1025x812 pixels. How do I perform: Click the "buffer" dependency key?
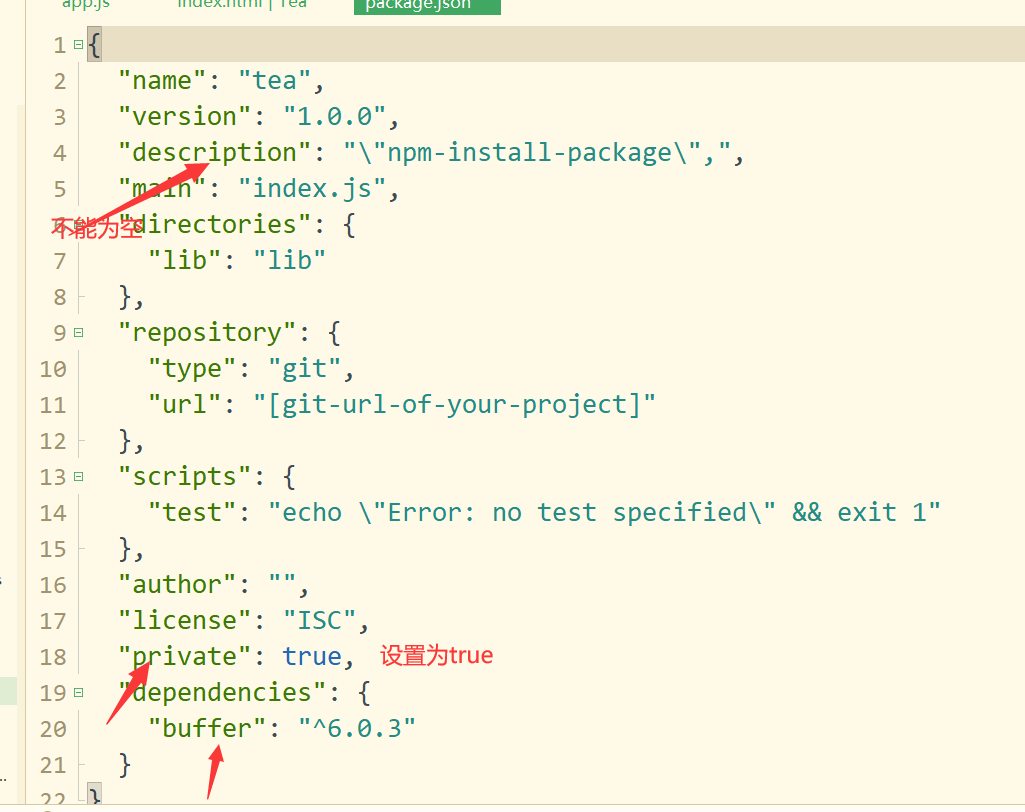[x=207, y=728]
